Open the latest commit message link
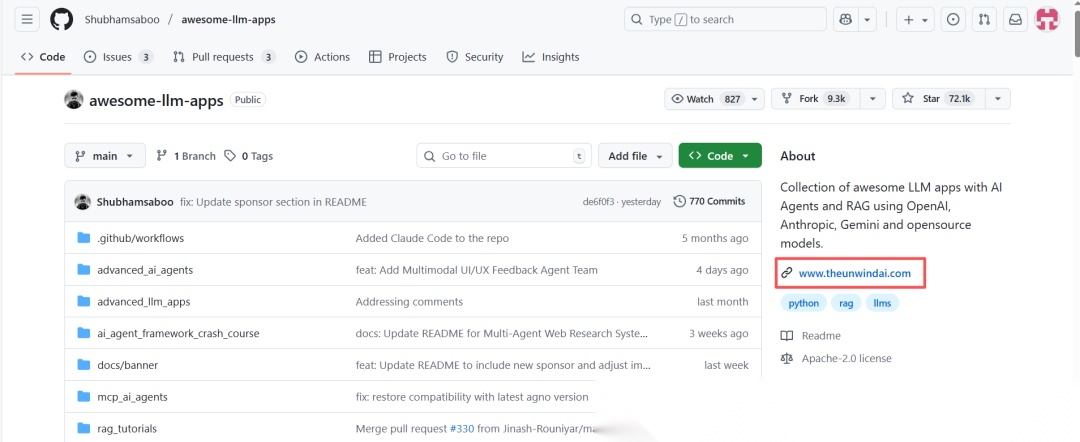The height and width of the screenshot is (442, 1080). click(273, 202)
